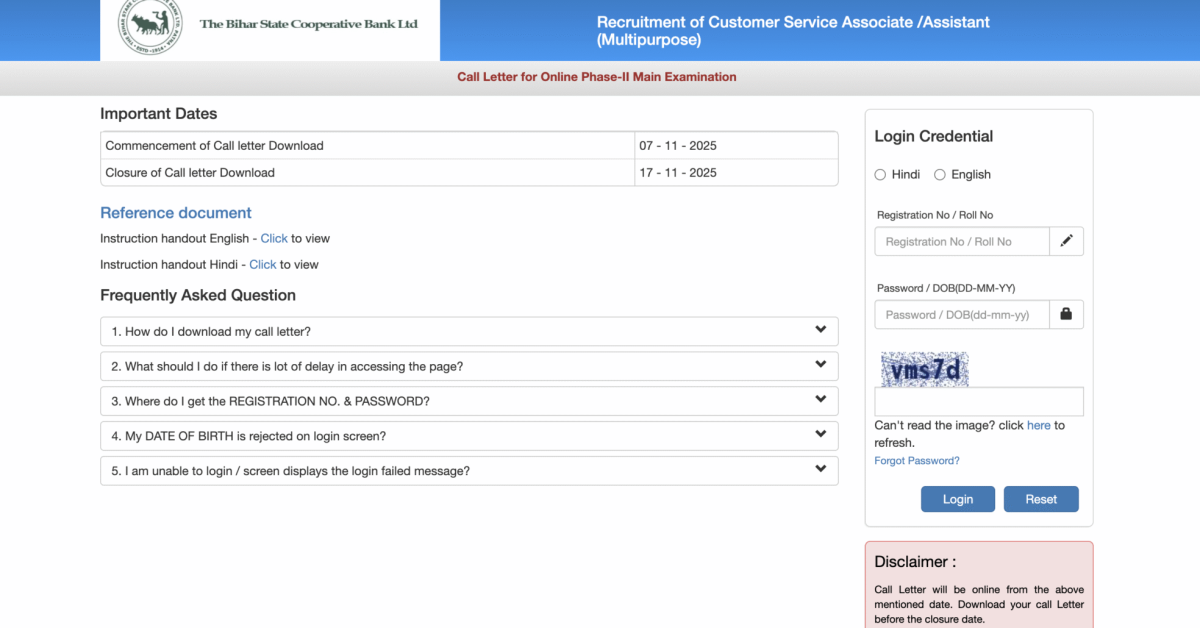Image resolution: width=1200 pixels, height=628 pixels.
Task: Select the English language radio button
Action: click(x=940, y=174)
